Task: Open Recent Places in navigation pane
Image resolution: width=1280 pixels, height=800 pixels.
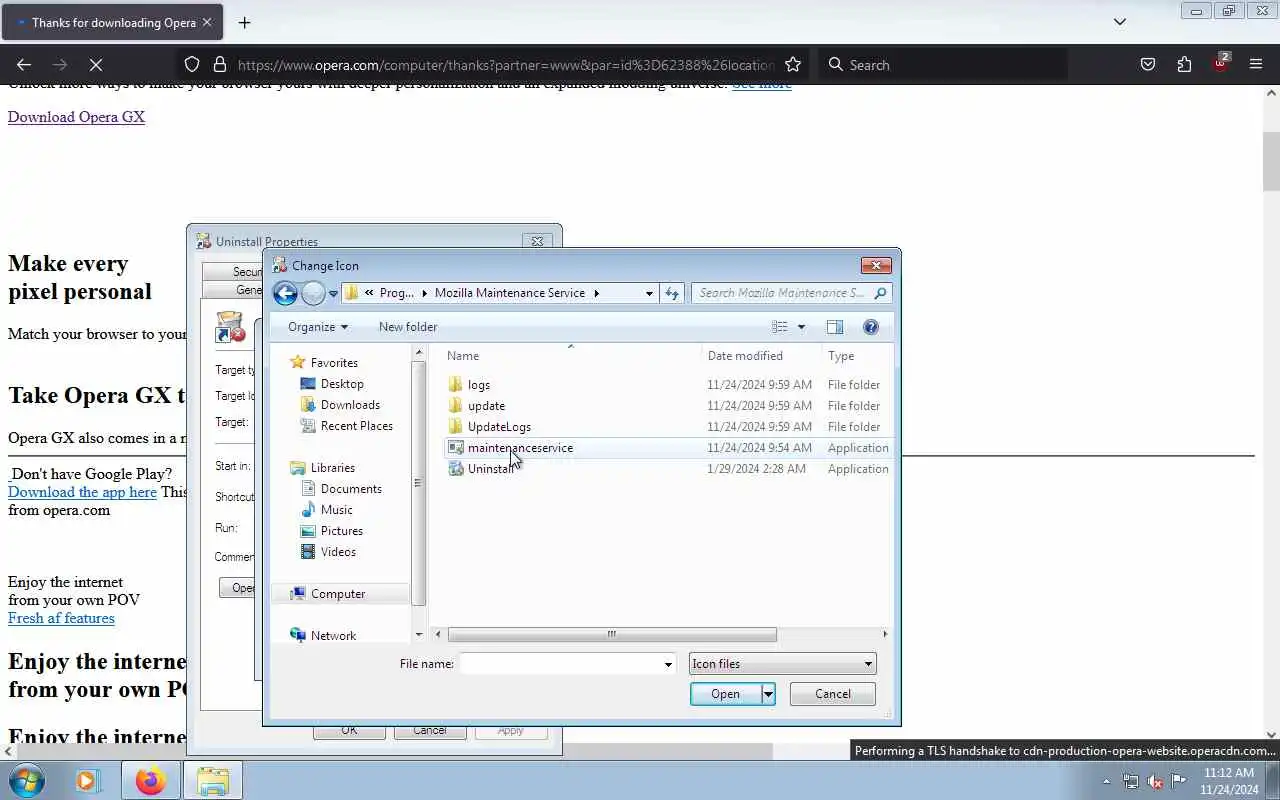Action: [356, 426]
